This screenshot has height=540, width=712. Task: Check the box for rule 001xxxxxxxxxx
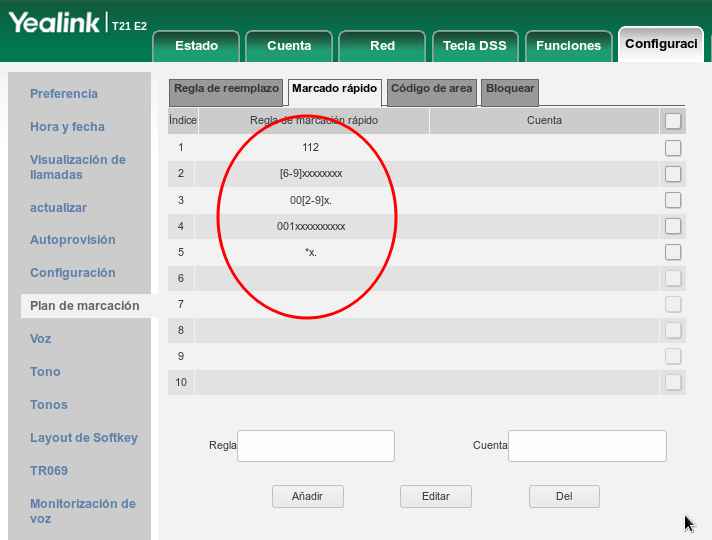coord(673,226)
